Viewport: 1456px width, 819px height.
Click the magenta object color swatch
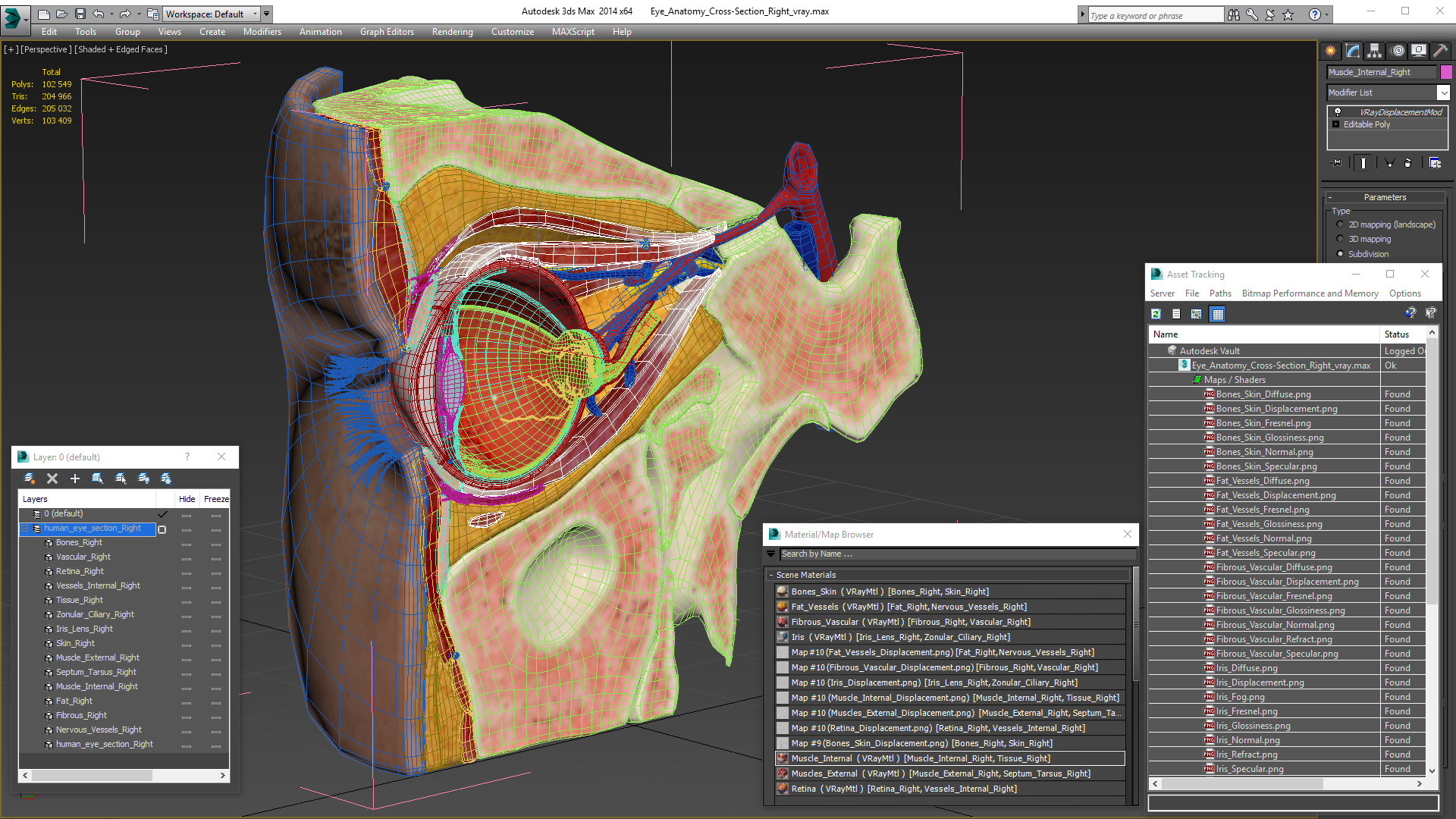[1446, 72]
